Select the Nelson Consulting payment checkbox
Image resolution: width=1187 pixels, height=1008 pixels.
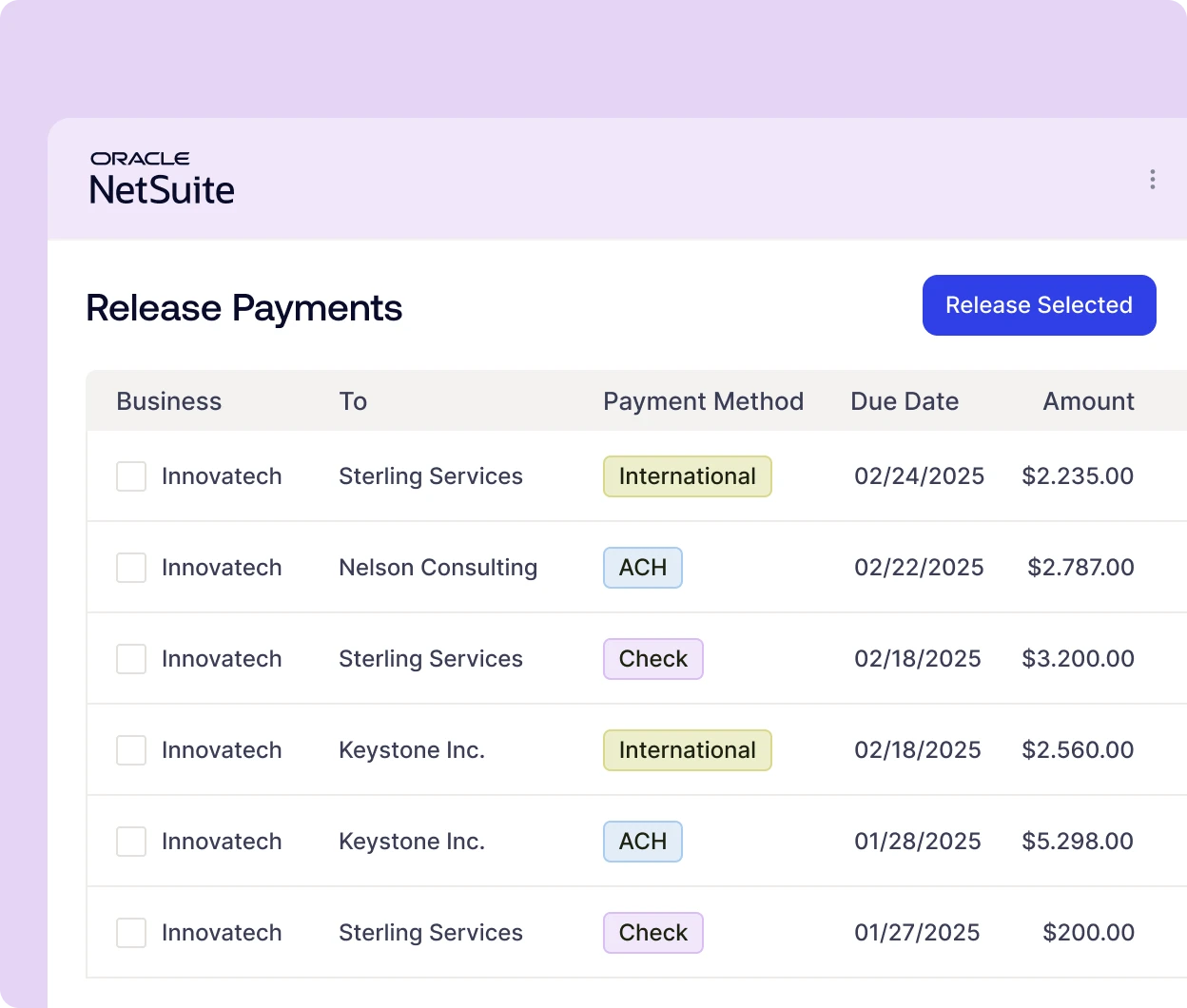click(x=131, y=568)
